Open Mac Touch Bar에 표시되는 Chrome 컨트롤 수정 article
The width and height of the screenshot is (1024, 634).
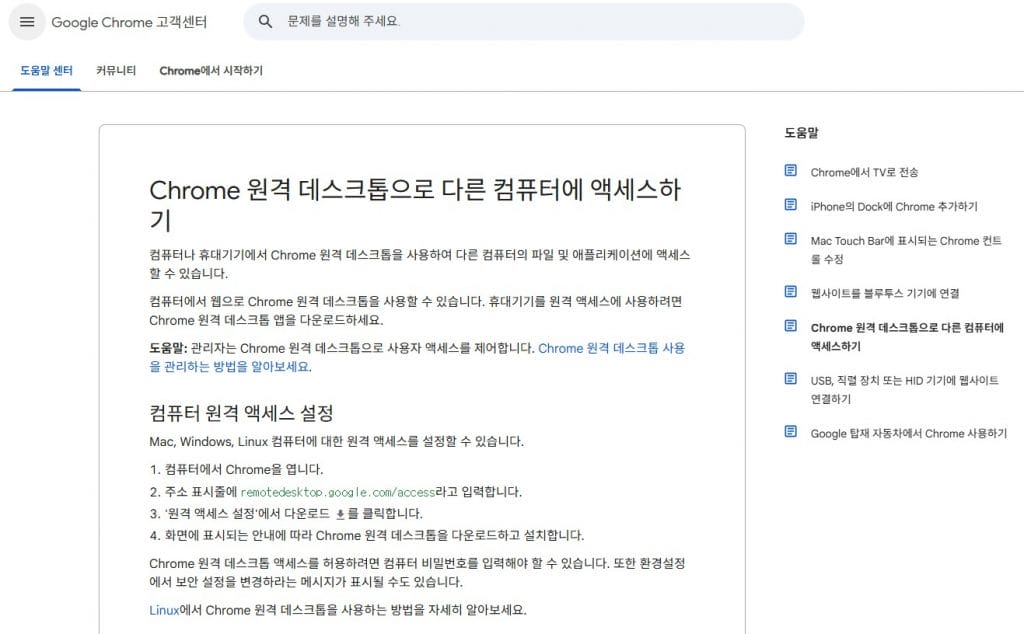coord(906,250)
